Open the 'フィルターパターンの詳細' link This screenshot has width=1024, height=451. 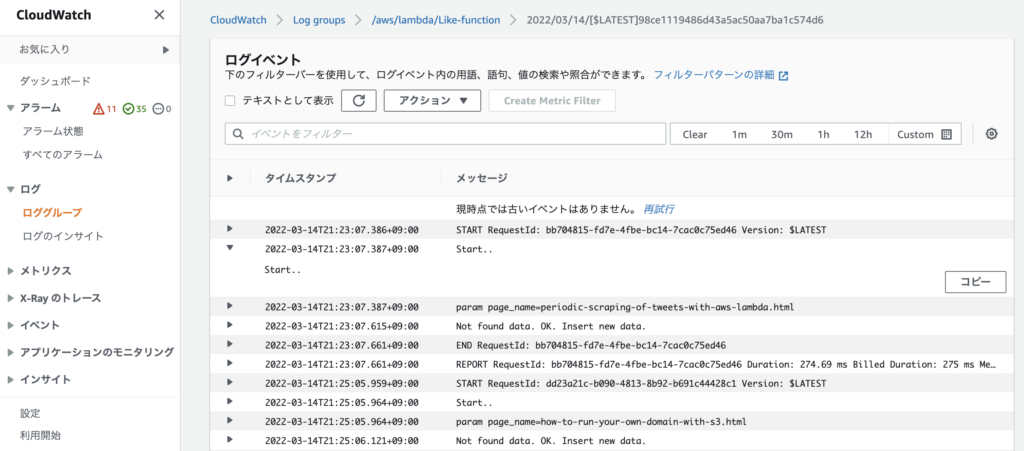click(x=714, y=75)
